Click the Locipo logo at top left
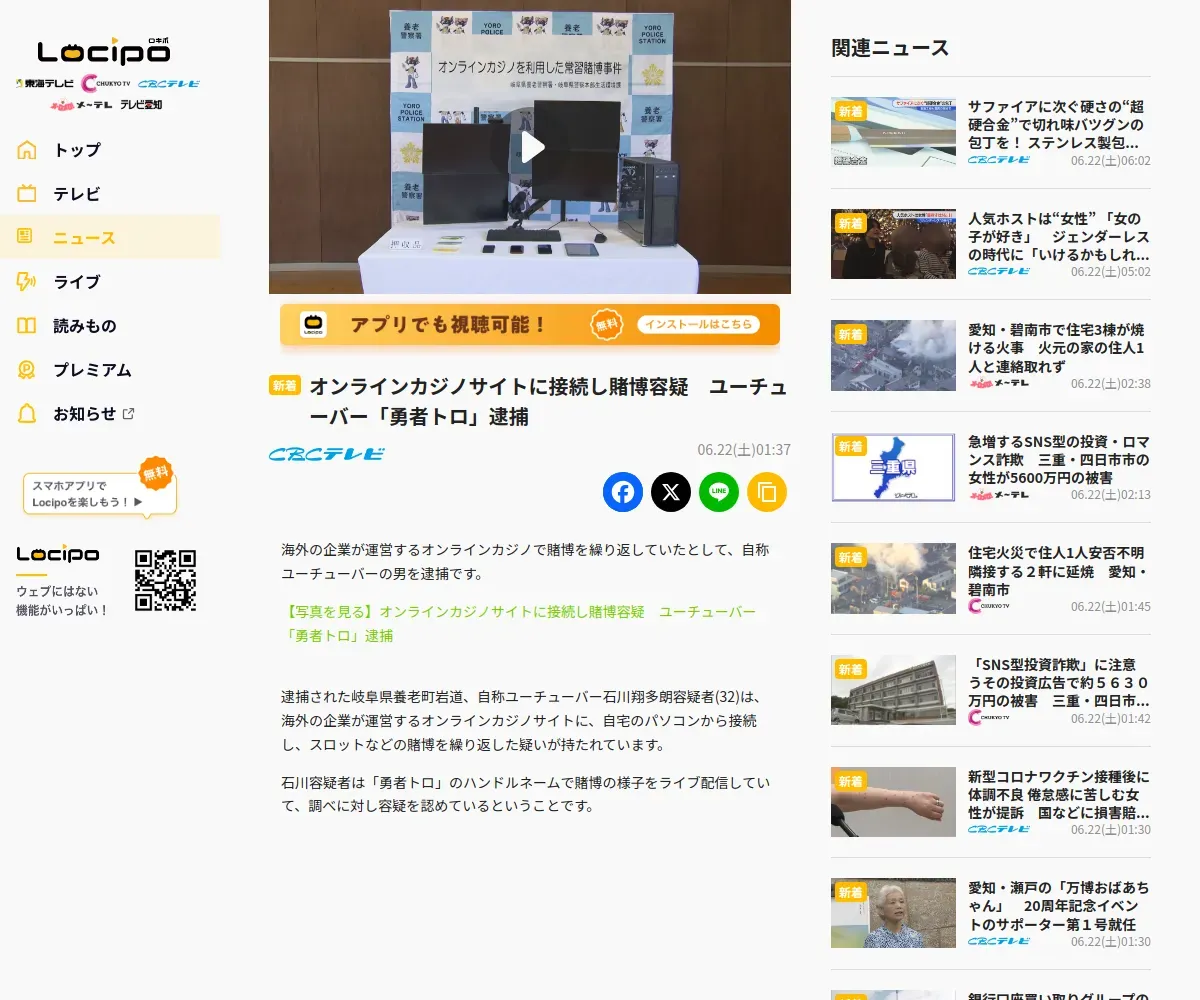 (104, 50)
